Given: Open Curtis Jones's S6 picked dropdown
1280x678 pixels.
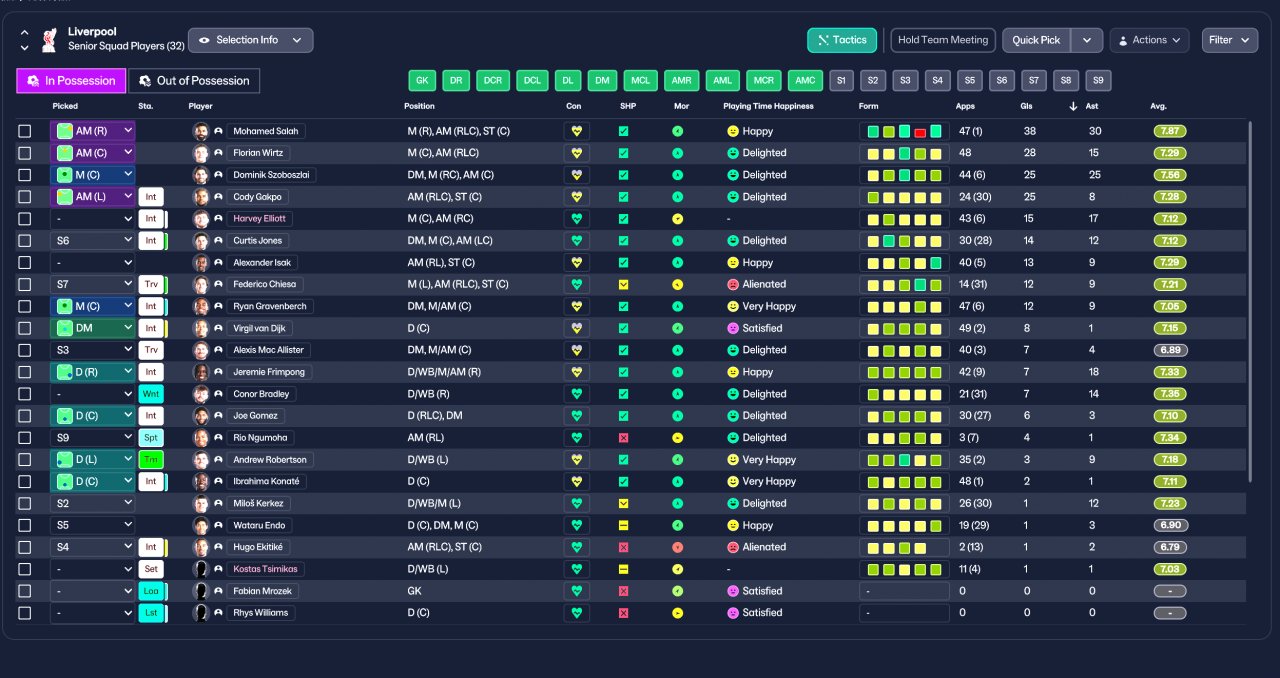Looking at the screenshot, I should pos(92,241).
